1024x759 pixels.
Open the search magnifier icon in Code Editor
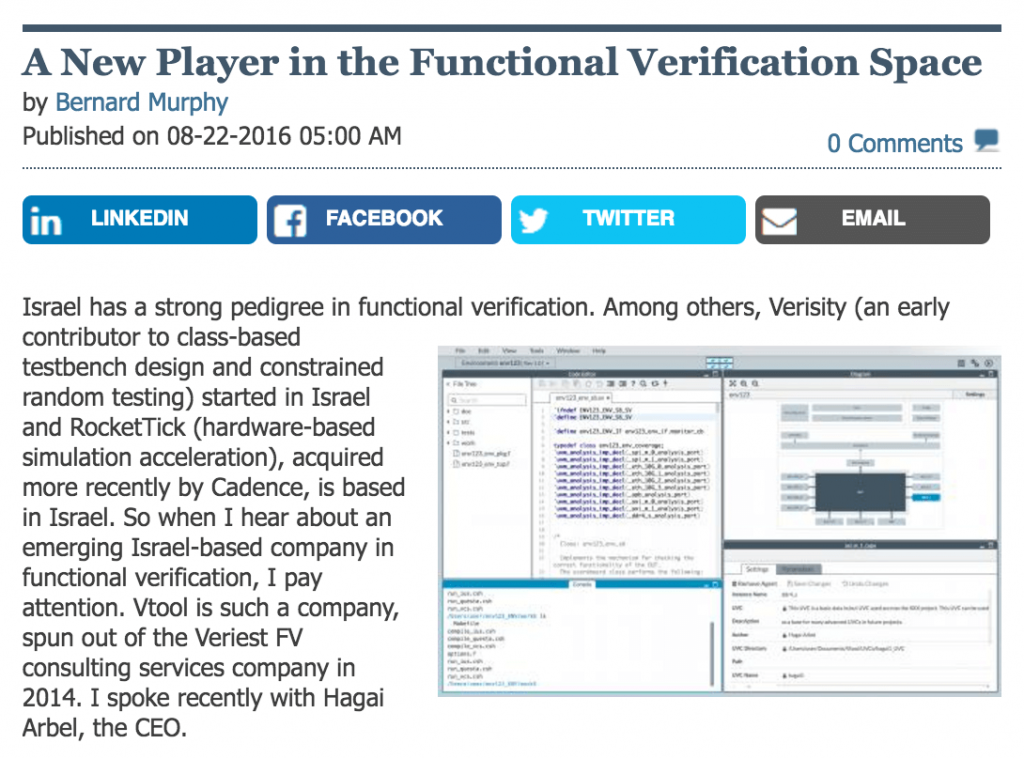point(643,383)
